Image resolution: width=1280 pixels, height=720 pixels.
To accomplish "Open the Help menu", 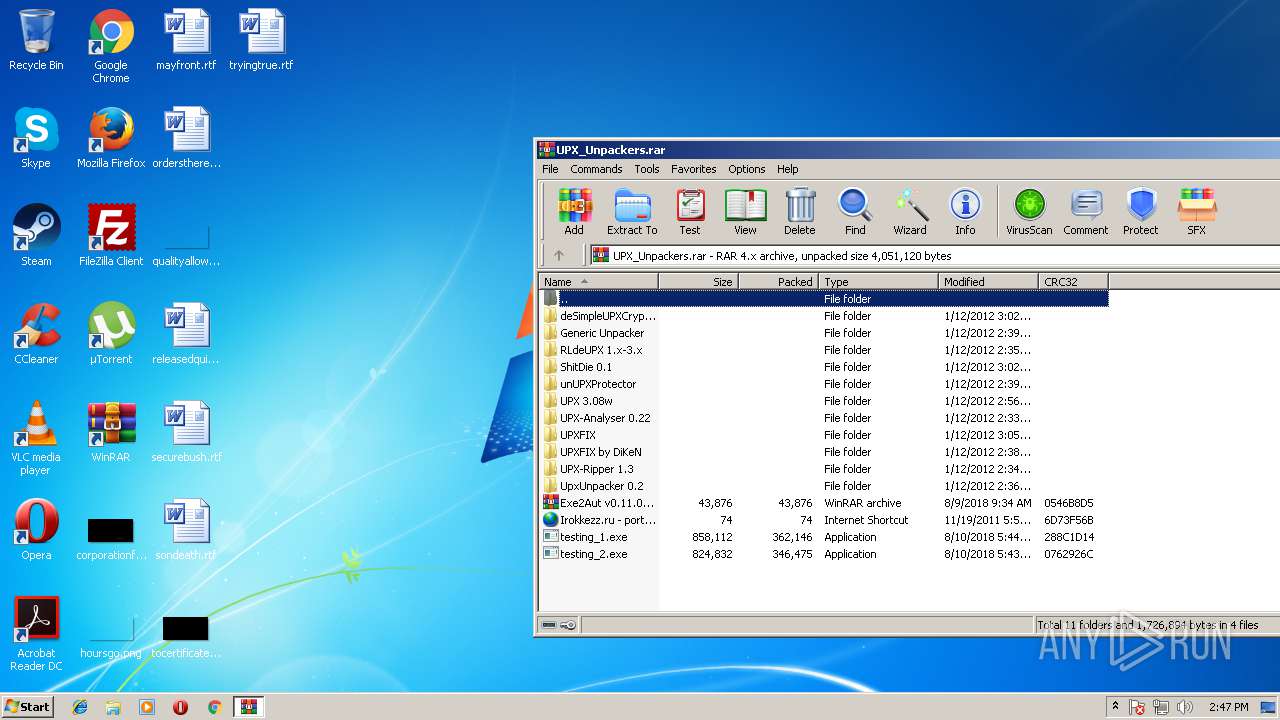I will 787,169.
